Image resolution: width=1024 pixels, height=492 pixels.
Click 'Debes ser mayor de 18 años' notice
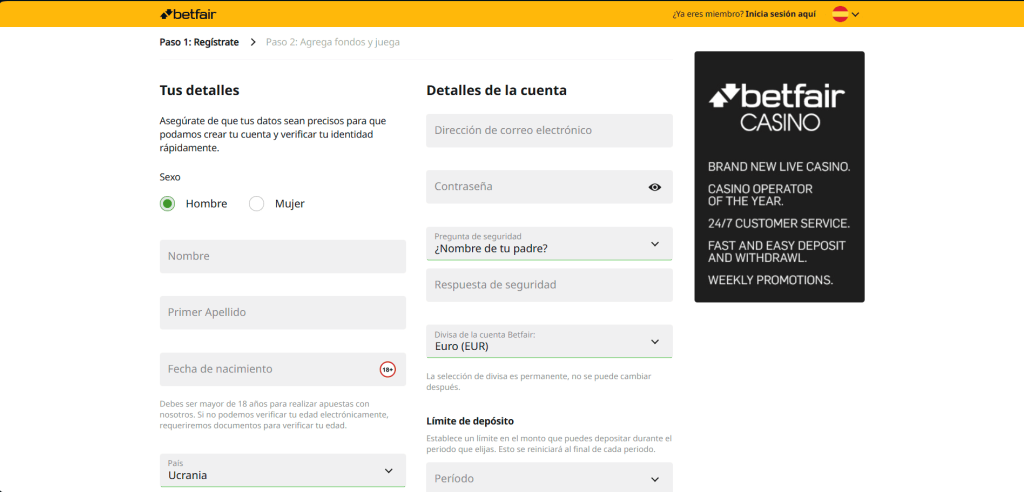pyautogui.click(x=274, y=415)
